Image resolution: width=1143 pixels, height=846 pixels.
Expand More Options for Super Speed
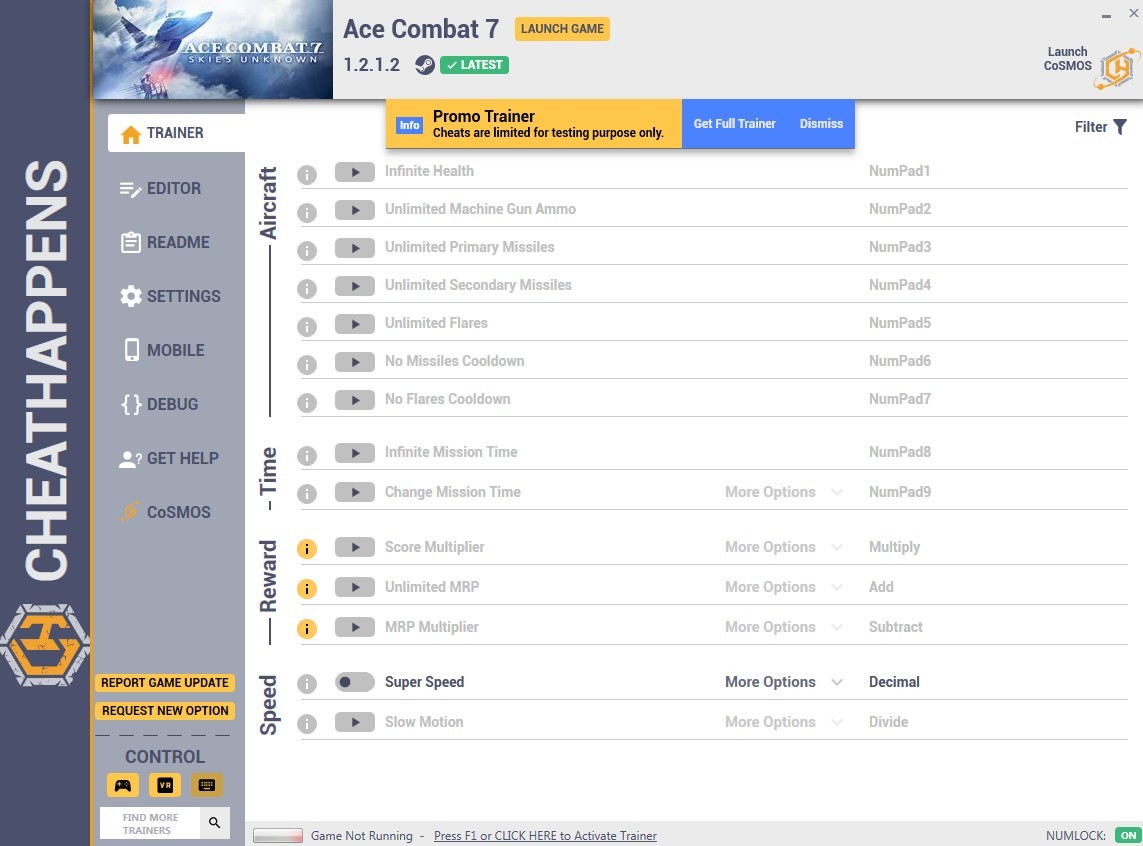click(x=784, y=682)
